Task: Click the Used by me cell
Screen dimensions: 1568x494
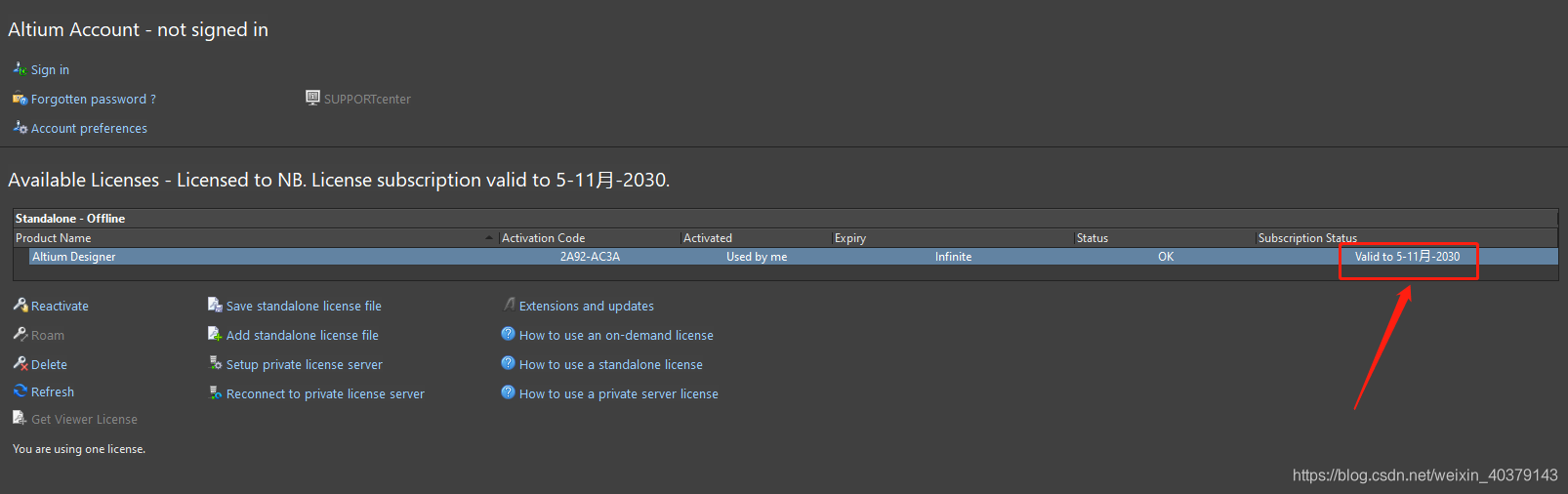Action: pos(757,257)
